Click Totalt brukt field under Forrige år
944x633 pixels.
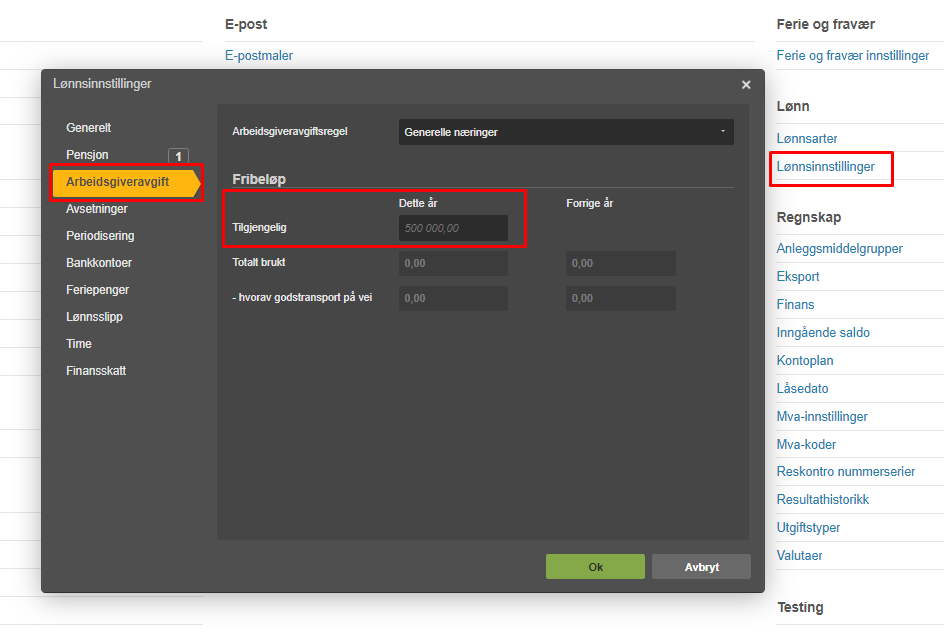621,263
